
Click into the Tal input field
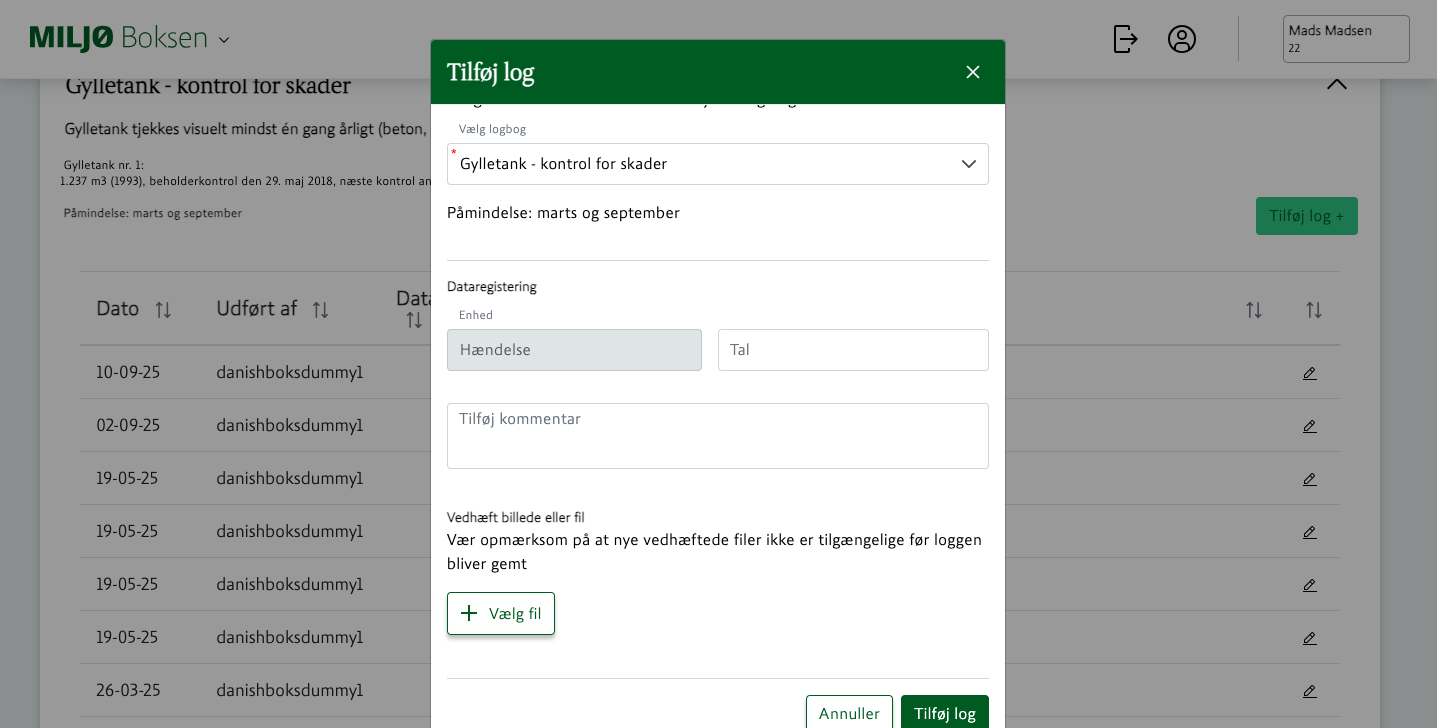(853, 350)
